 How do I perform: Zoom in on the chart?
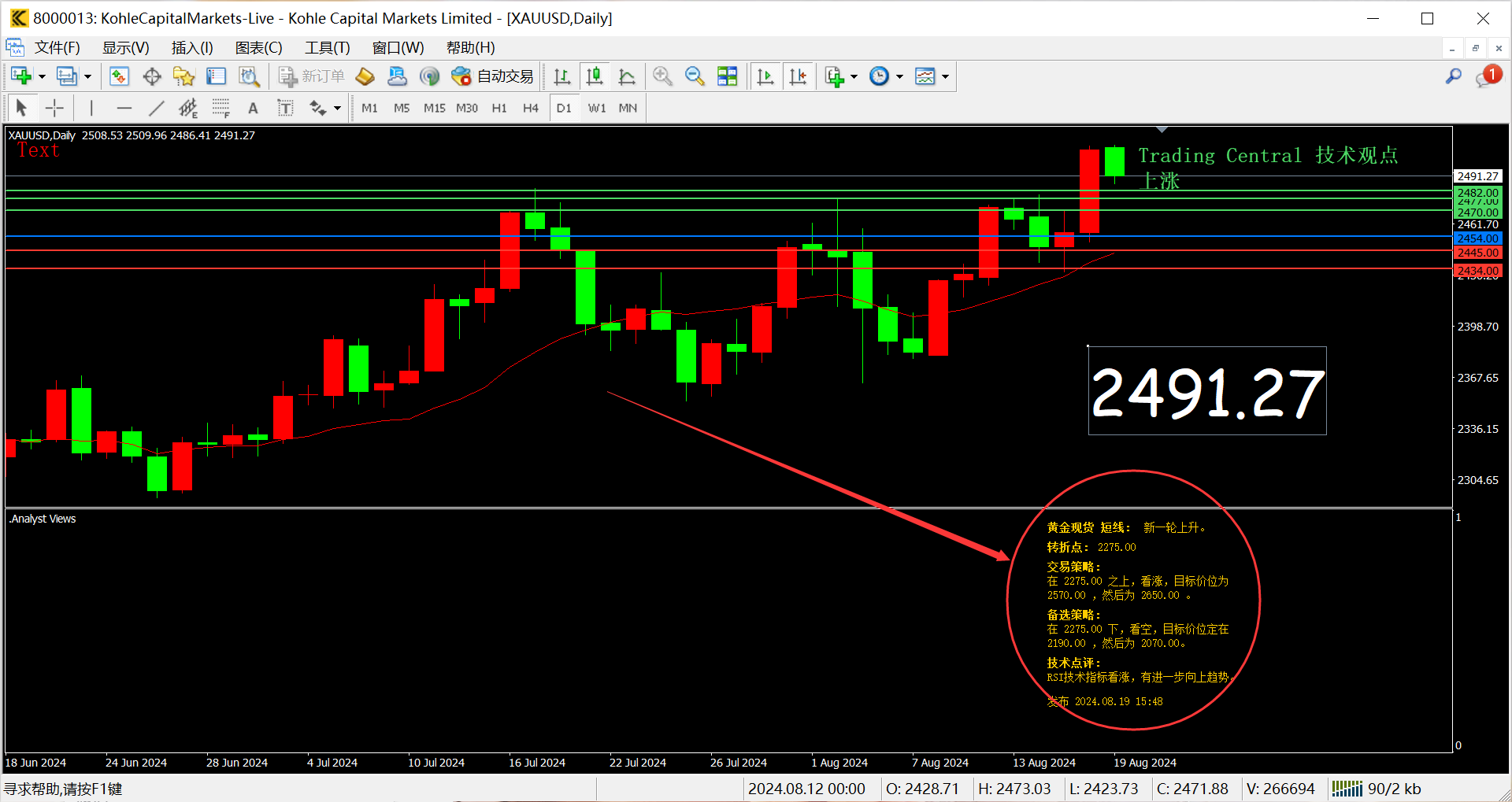pos(662,76)
